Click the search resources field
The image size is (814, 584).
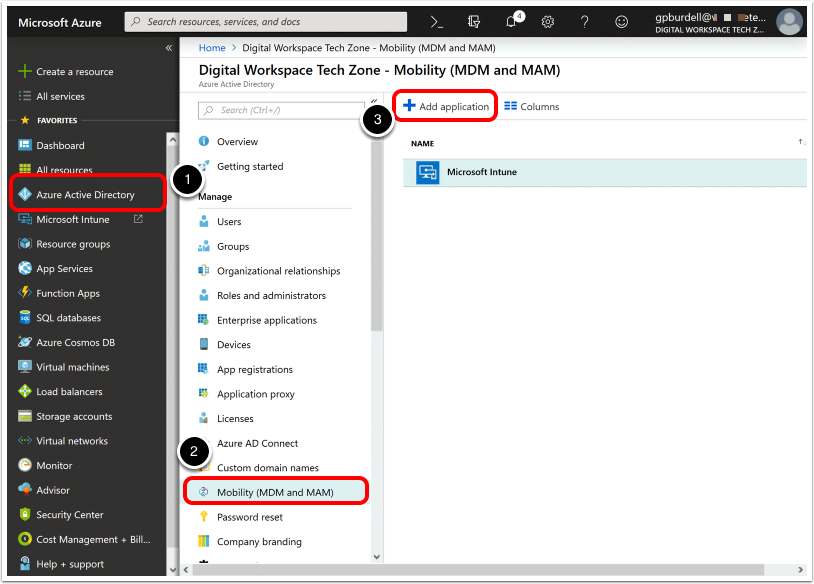point(266,22)
